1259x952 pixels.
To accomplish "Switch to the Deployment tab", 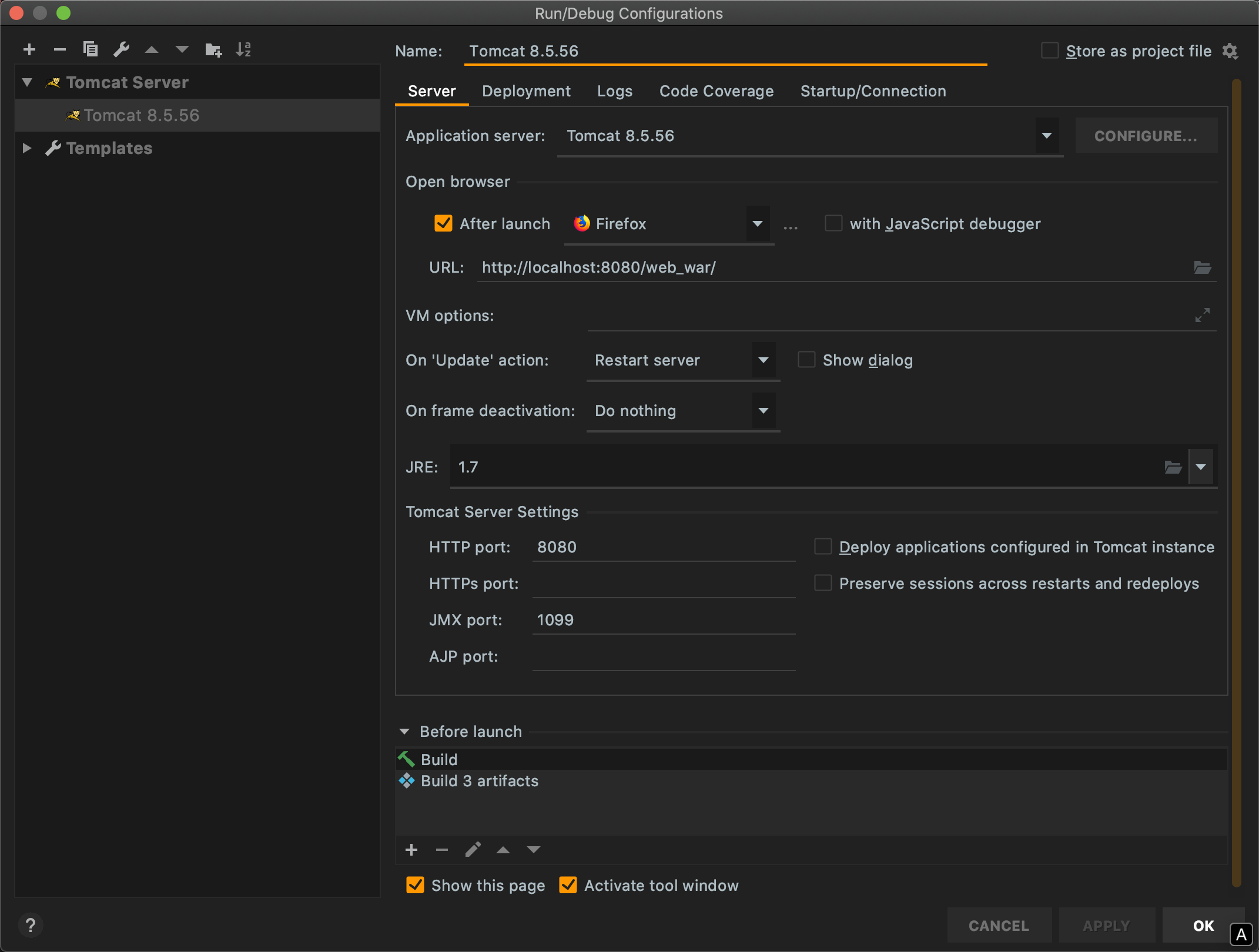I will (526, 91).
